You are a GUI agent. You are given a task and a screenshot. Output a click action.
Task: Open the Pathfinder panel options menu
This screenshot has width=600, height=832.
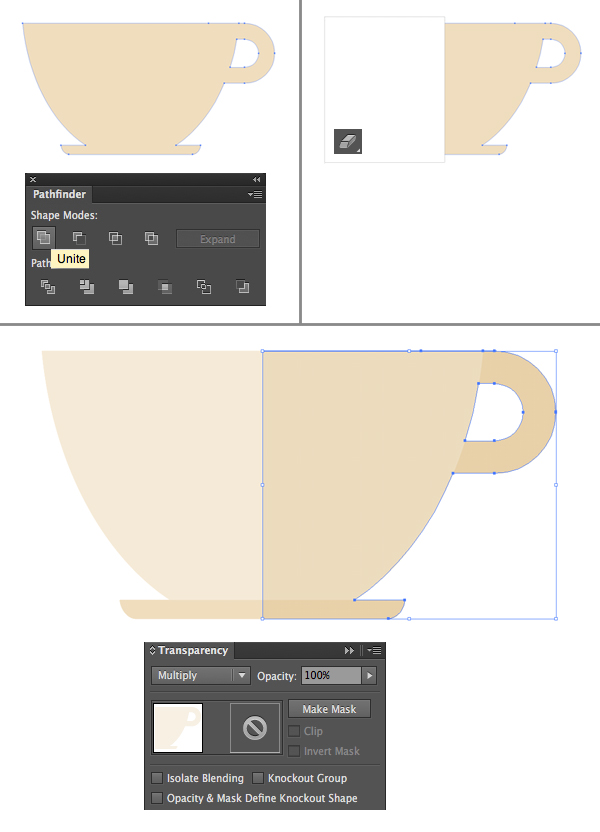pos(255,195)
